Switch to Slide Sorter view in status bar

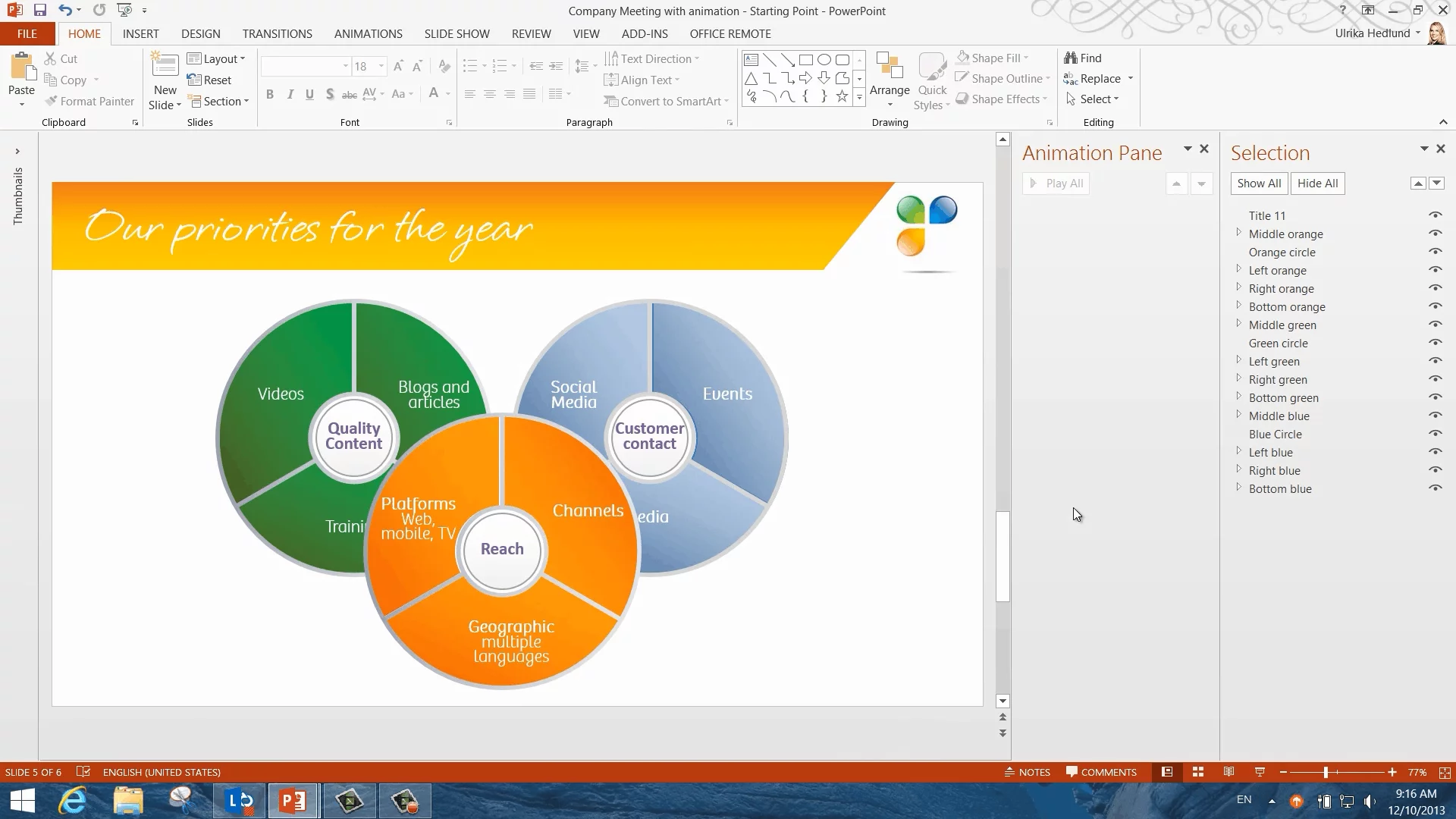coord(1198,772)
